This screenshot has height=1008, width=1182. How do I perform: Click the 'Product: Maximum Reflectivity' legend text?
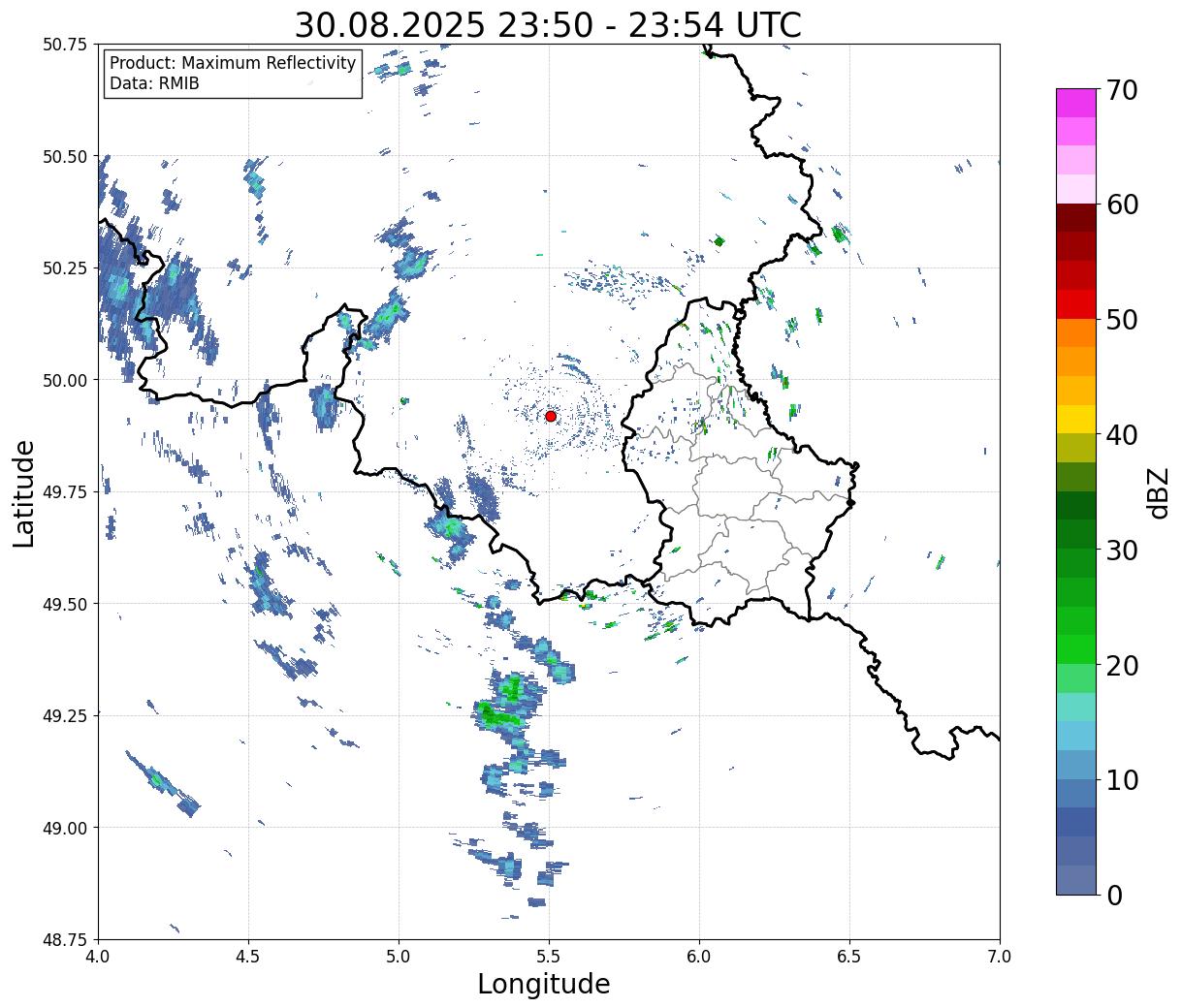233,63
